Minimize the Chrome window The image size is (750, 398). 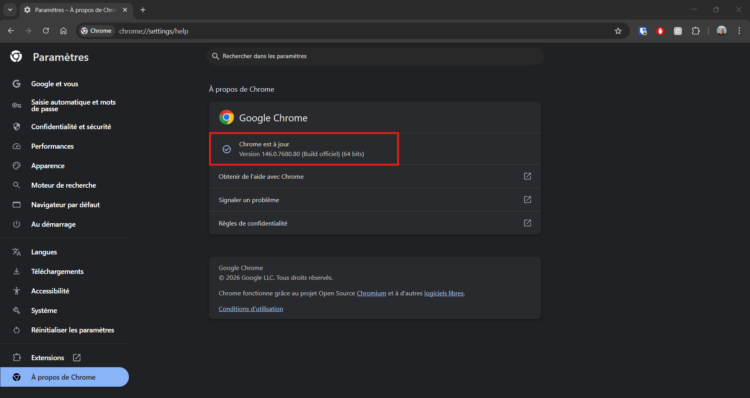coord(694,10)
